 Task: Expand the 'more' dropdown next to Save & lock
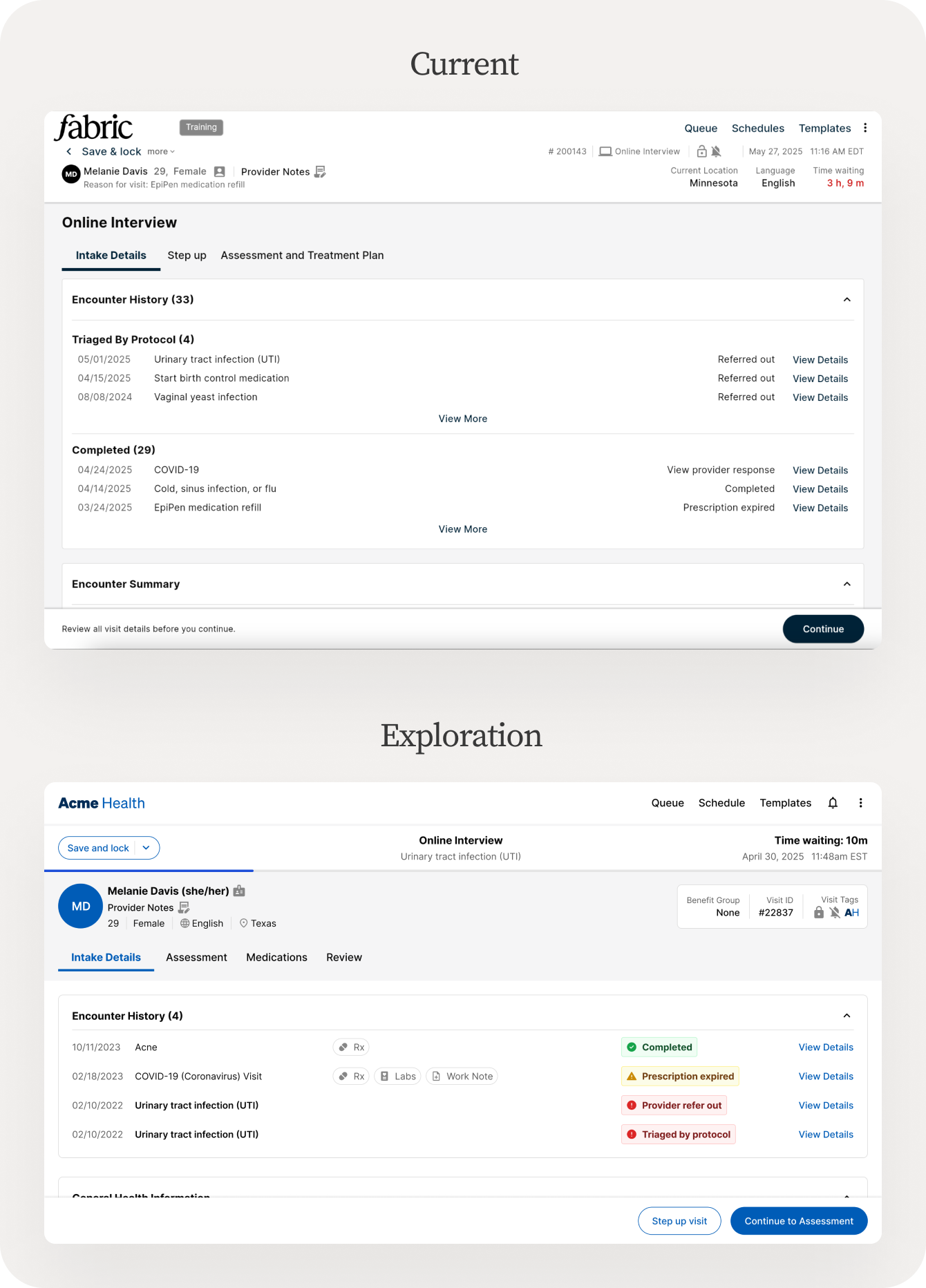click(x=161, y=152)
